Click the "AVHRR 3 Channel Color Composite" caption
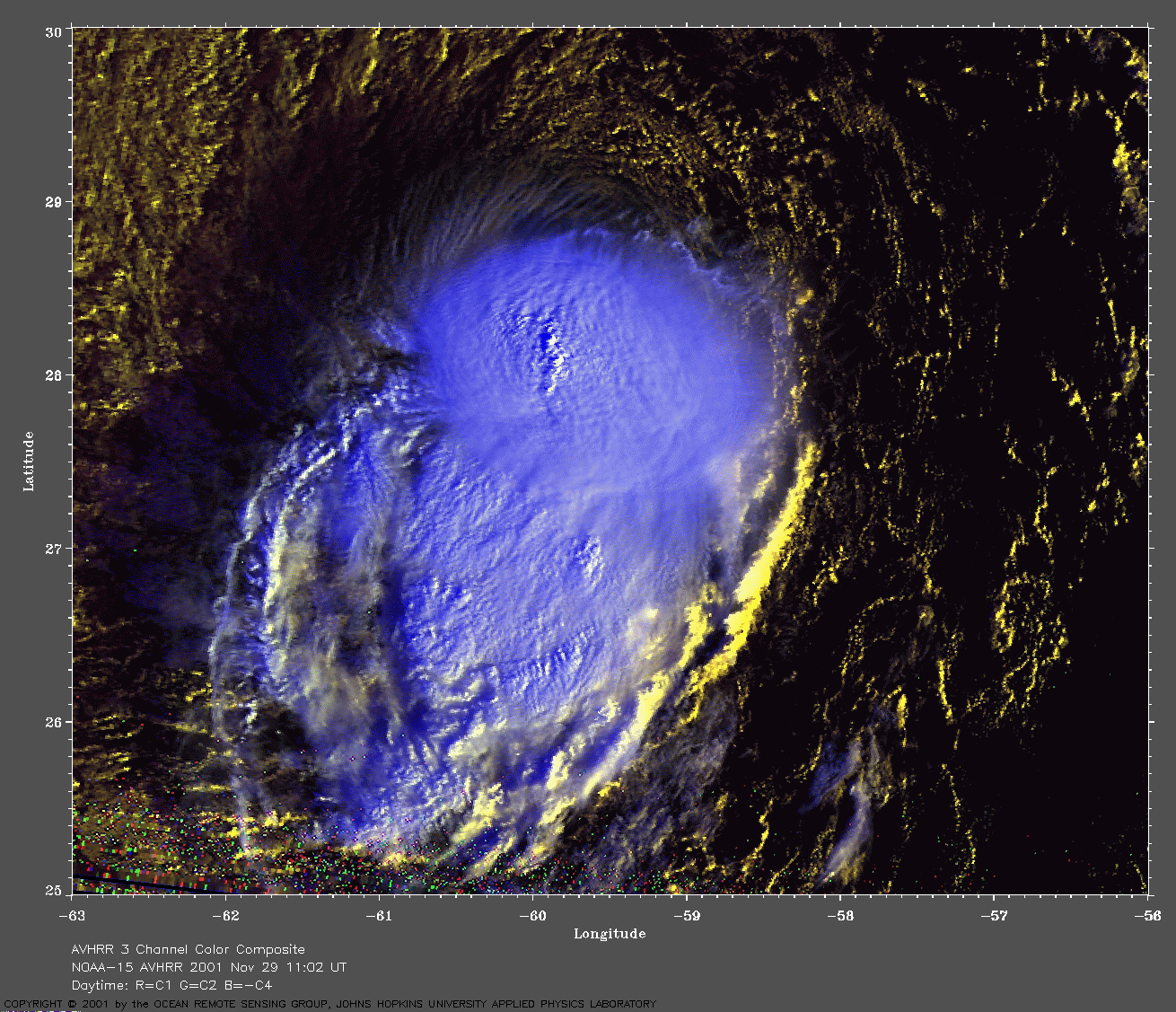Image resolution: width=1176 pixels, height=1012 pixels. (189, 949)
